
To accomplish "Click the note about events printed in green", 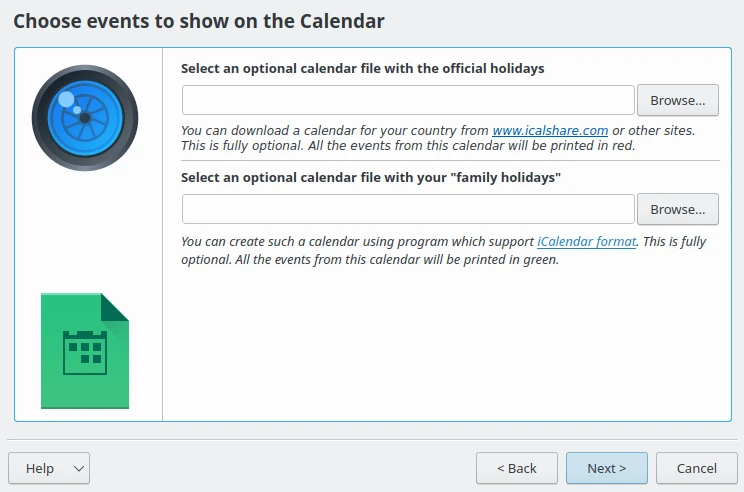I will (x=370, y=260).
